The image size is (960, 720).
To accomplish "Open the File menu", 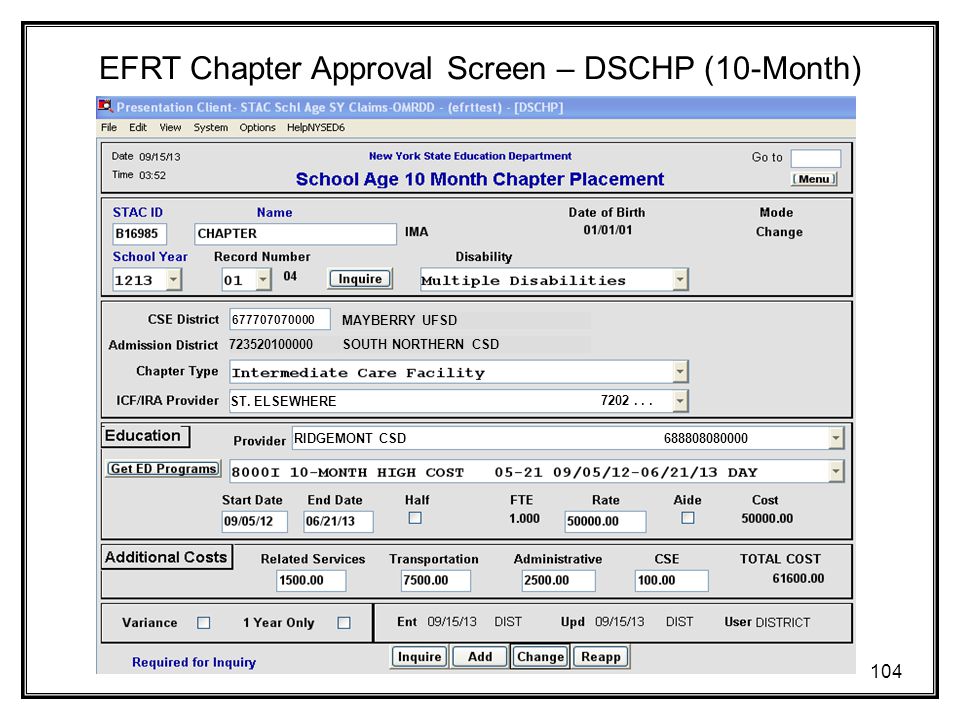I will click(x=109, y=127).
